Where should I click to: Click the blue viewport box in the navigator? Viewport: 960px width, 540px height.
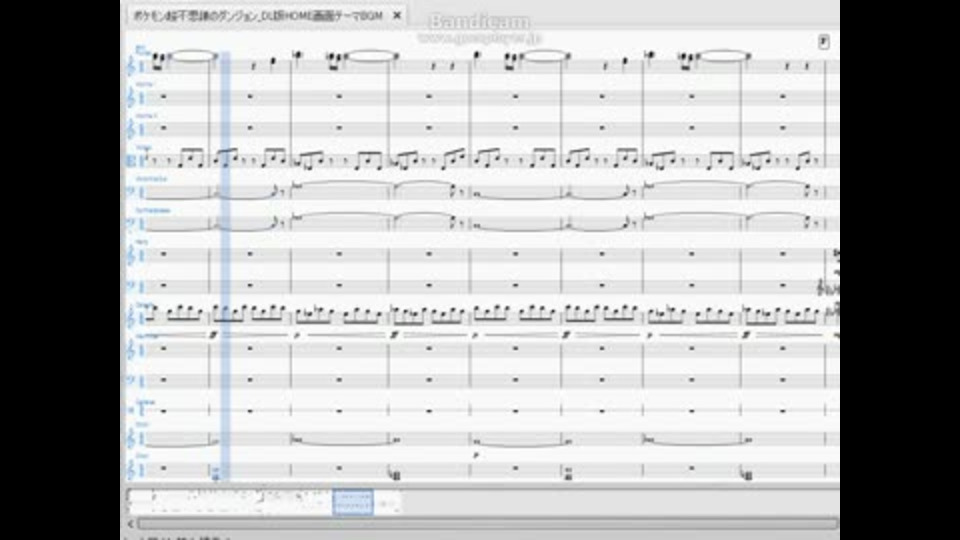(x=353, y=502)
